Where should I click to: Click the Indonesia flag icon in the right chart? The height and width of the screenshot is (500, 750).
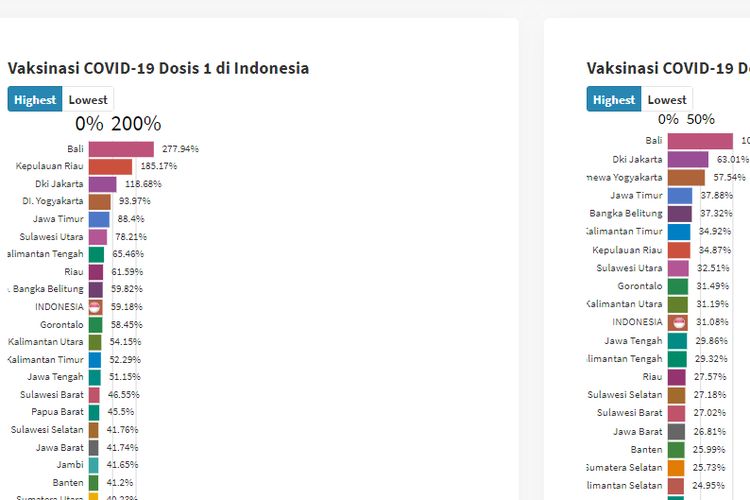point(677,322)
